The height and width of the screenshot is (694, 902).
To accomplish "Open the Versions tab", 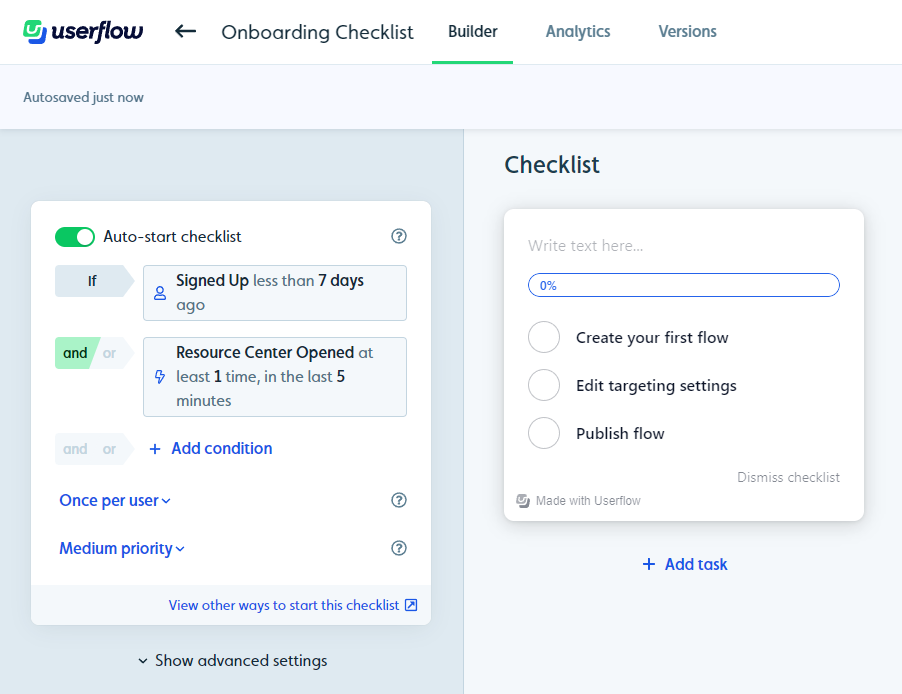I will point(687,31).
